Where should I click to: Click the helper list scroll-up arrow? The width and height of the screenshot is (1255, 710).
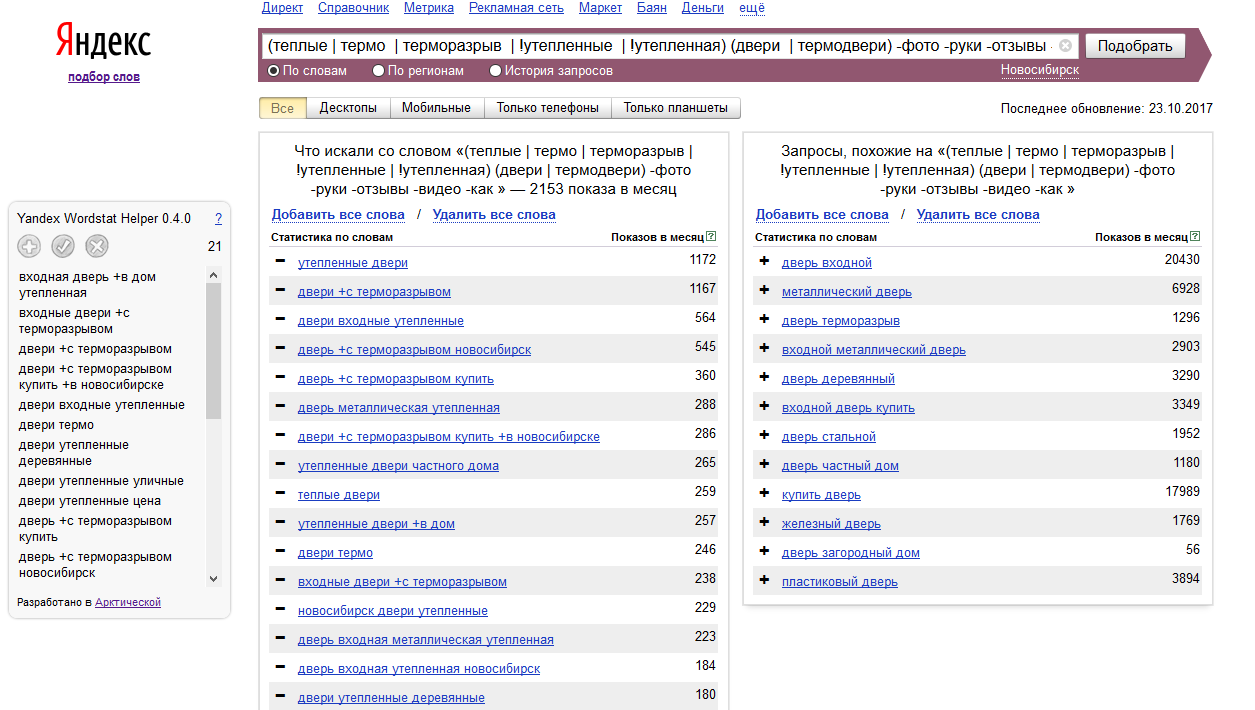pyautogui.click(x=213, y=275)
